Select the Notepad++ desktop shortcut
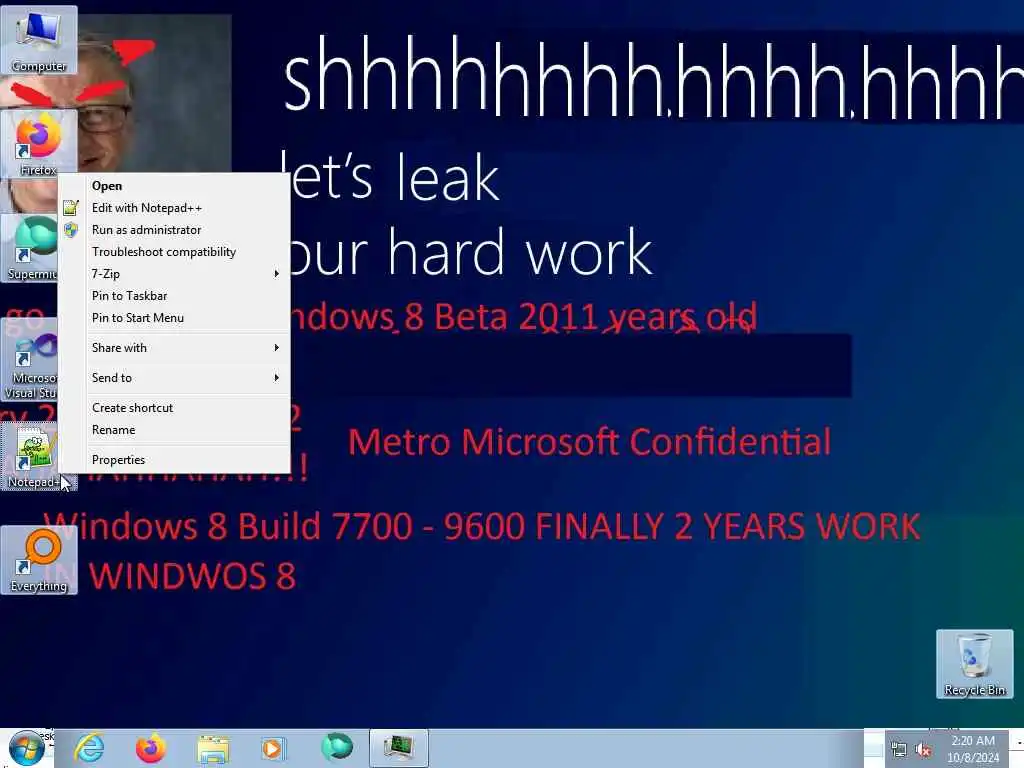This screenshot has height=768, width=1024. 30,456
